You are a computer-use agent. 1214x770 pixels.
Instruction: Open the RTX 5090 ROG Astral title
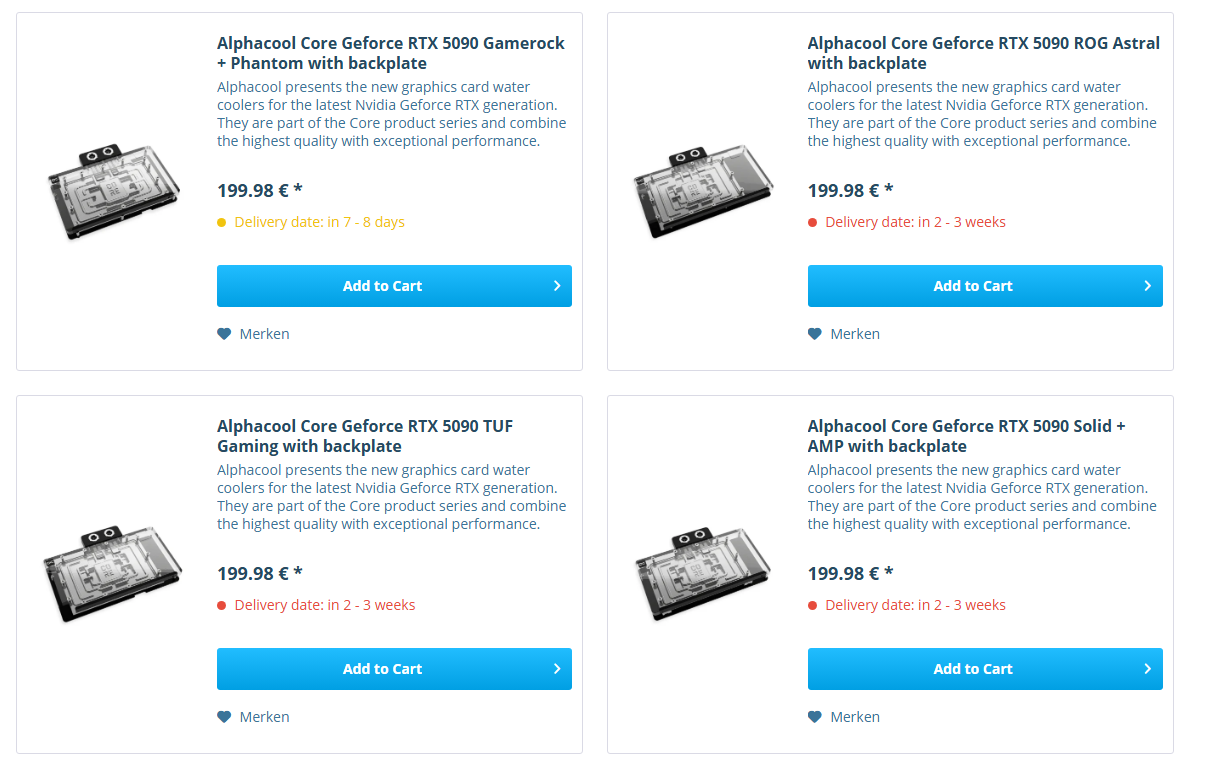click(x=983, y=53)
